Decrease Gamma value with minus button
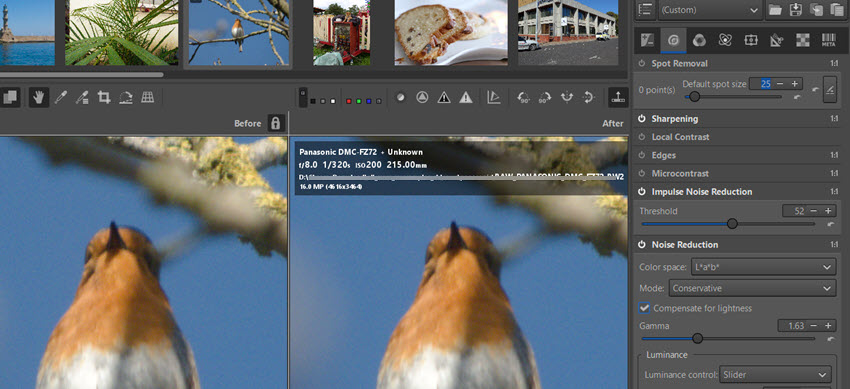 (x=814, y=326)
